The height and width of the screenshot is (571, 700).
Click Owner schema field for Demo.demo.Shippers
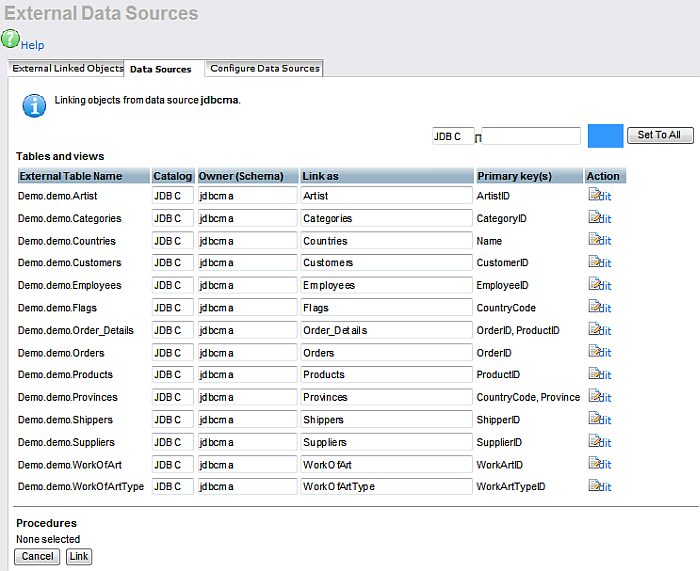246,420
